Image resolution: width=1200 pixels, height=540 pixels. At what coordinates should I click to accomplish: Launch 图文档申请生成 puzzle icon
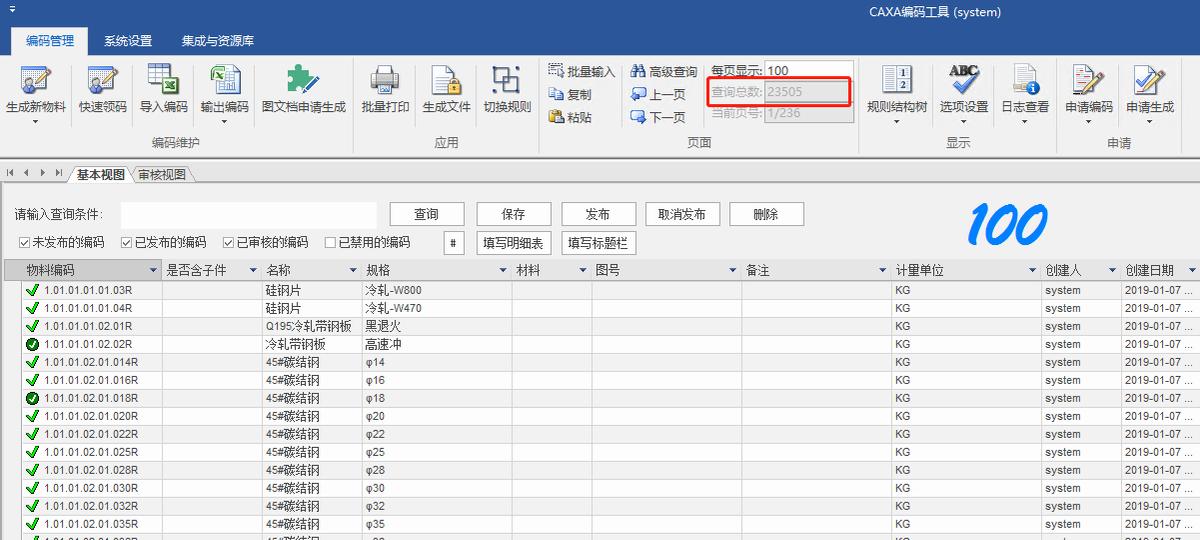tap(303, 80)
